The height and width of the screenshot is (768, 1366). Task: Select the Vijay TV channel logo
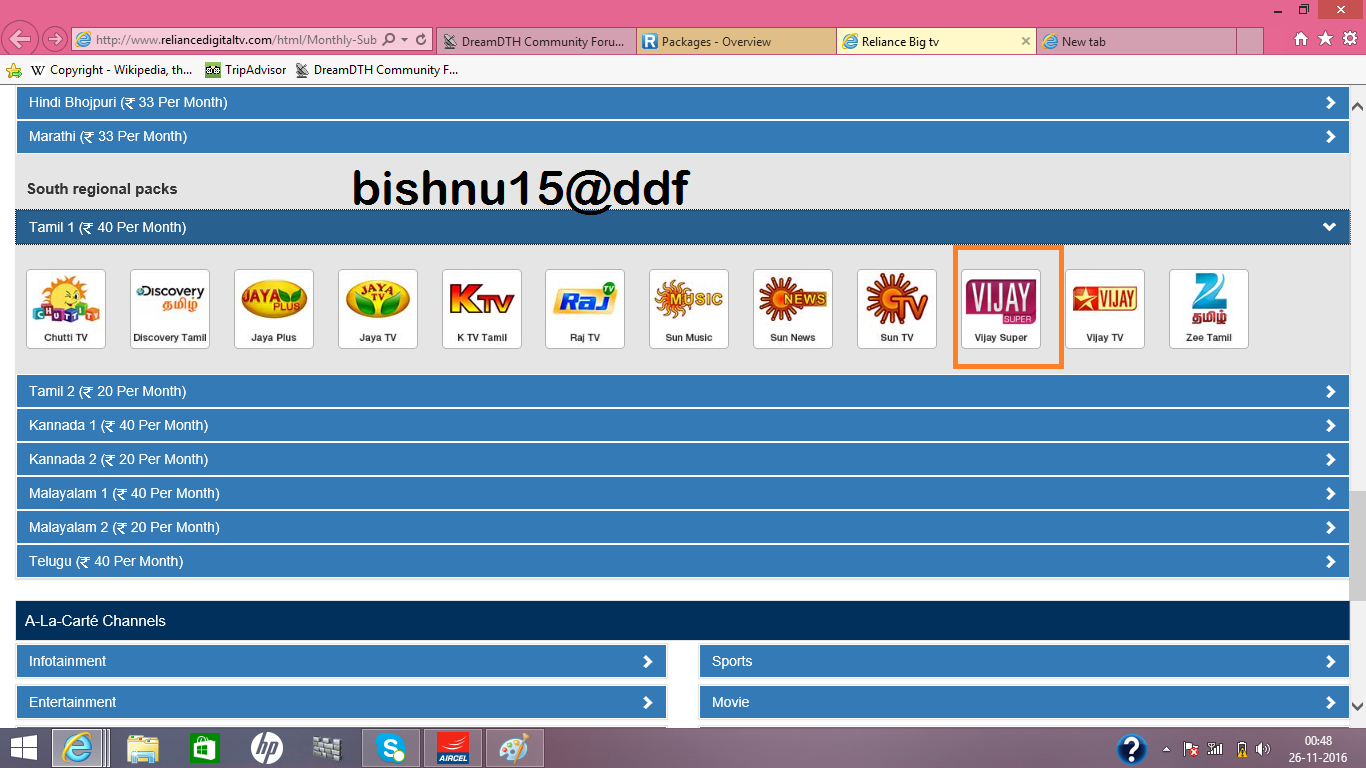coord(1105,309)
